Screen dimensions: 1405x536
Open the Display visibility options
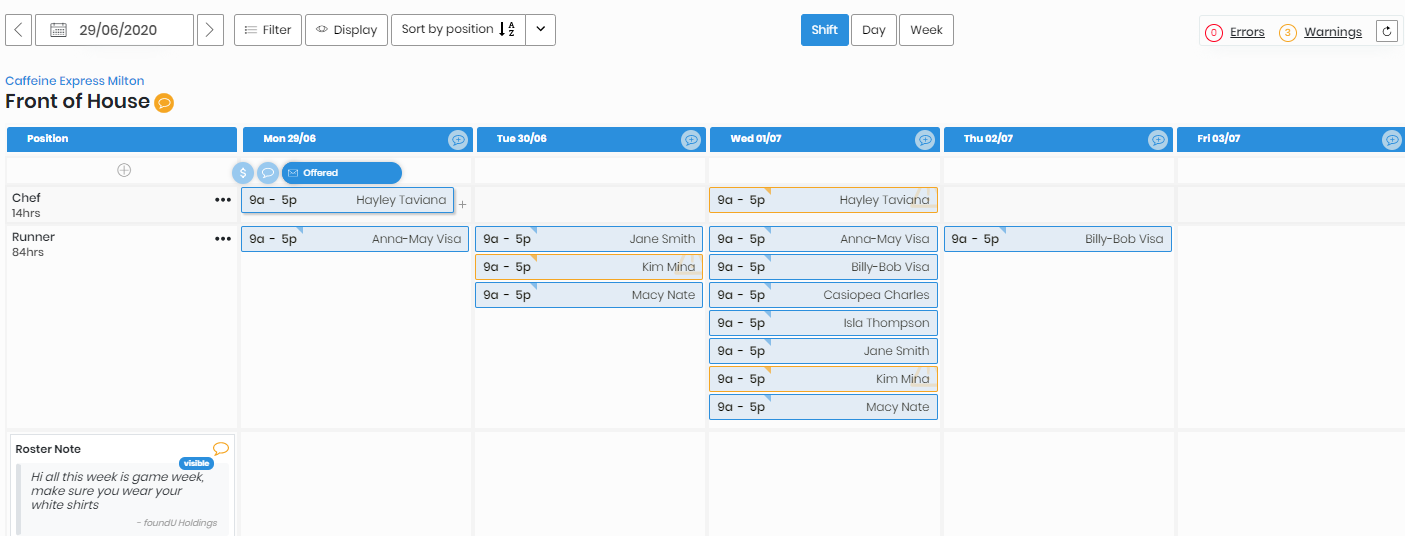pyautogui.click(x=346, y=30)
